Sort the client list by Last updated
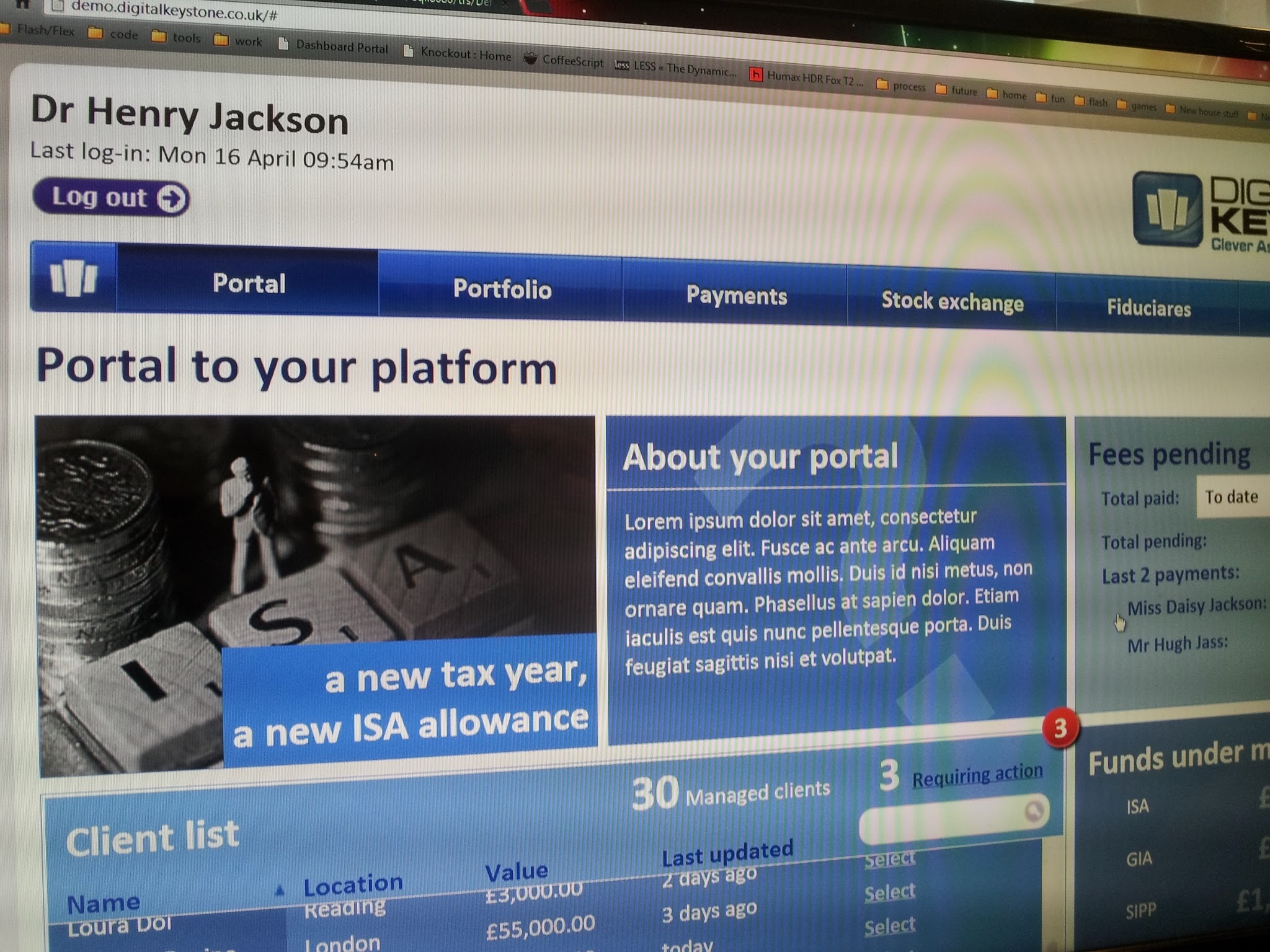 [727, 853]
